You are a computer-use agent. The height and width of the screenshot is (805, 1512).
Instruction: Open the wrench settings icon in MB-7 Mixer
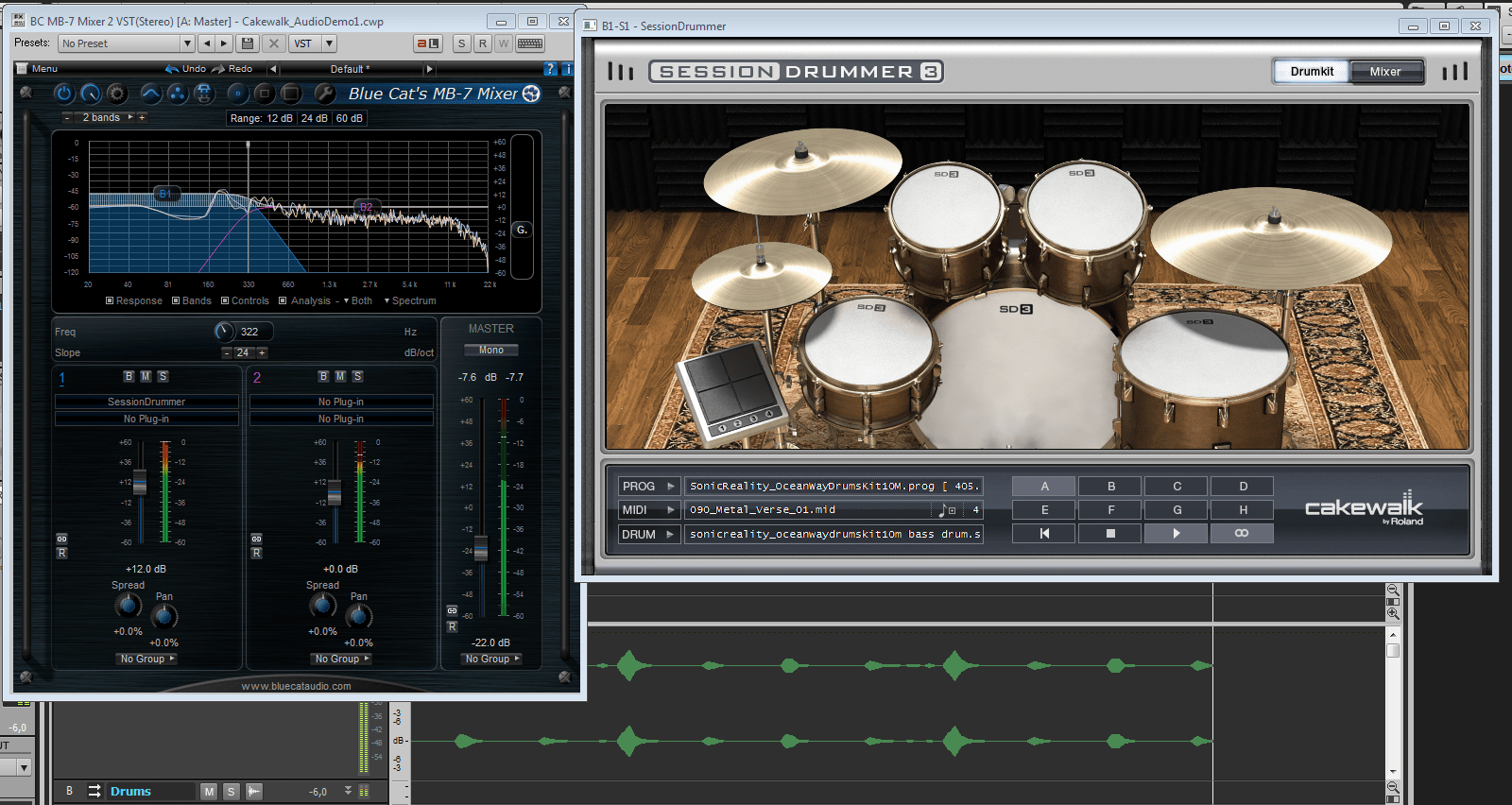tap(324, 94)
